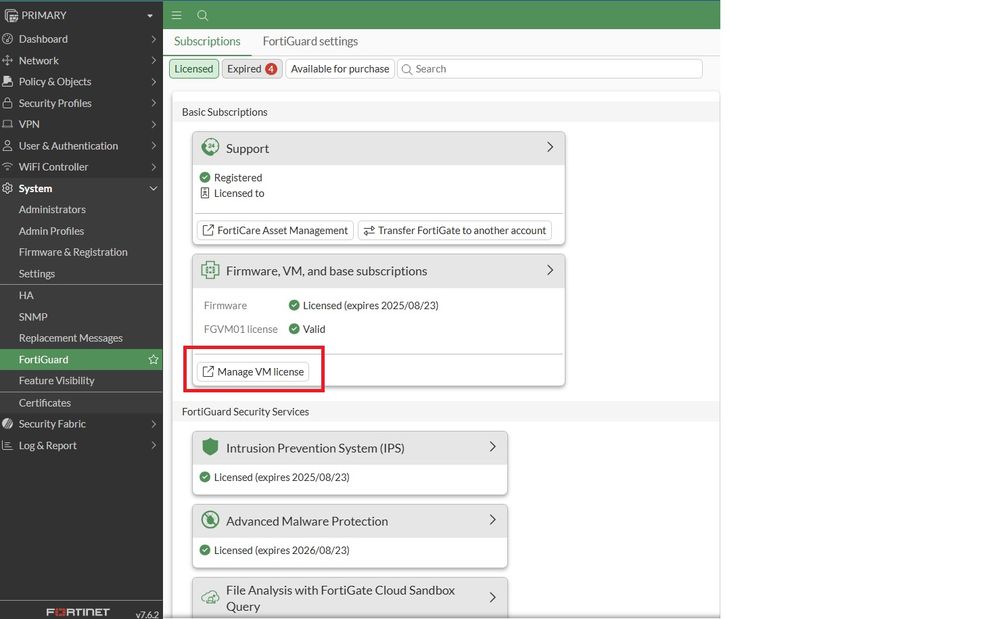Click the IPS shield icon
The width and height of the screenshot is (999, 619).
point(210,447)
